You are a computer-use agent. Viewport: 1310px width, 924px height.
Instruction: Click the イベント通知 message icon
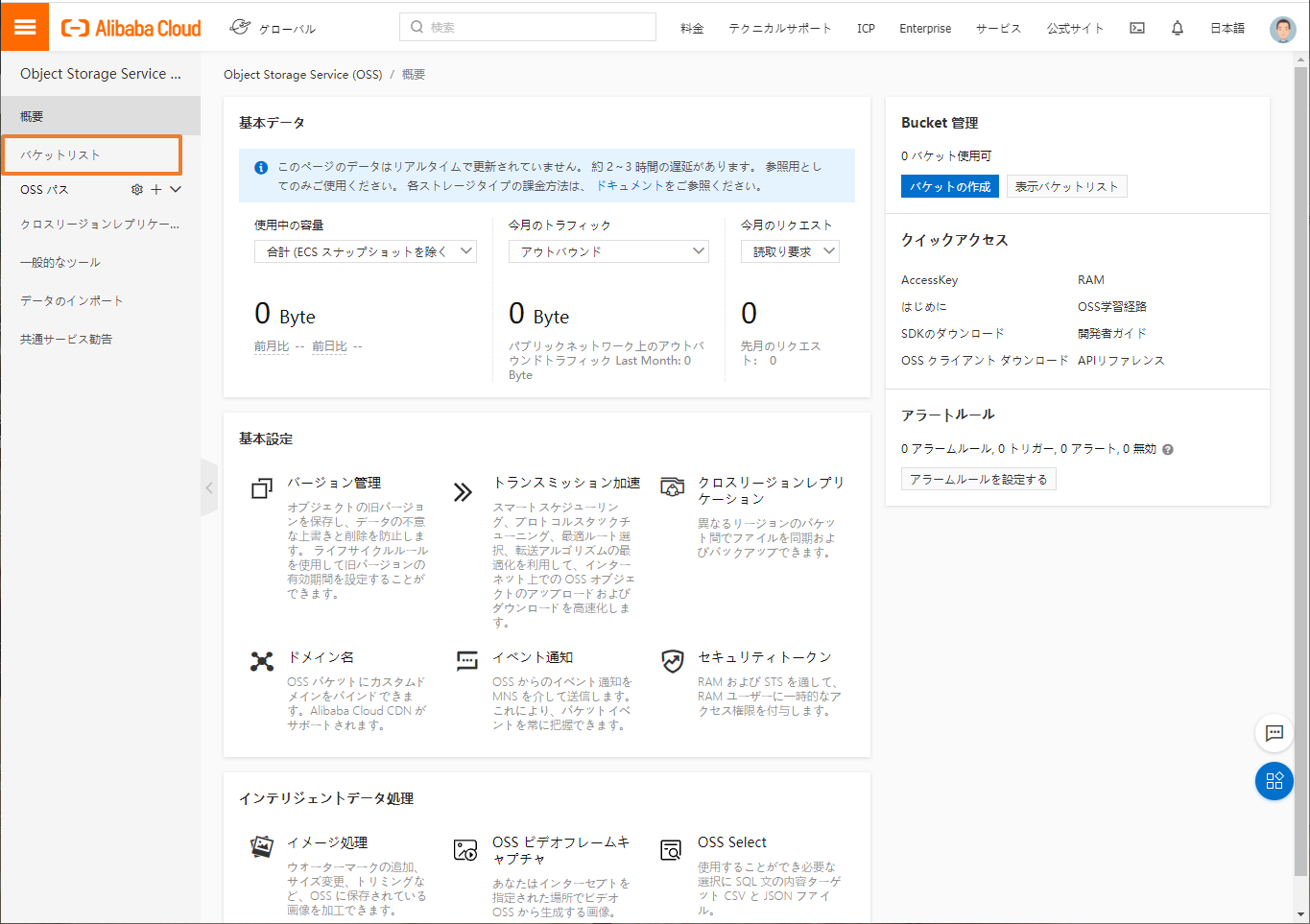click(467, 660)
